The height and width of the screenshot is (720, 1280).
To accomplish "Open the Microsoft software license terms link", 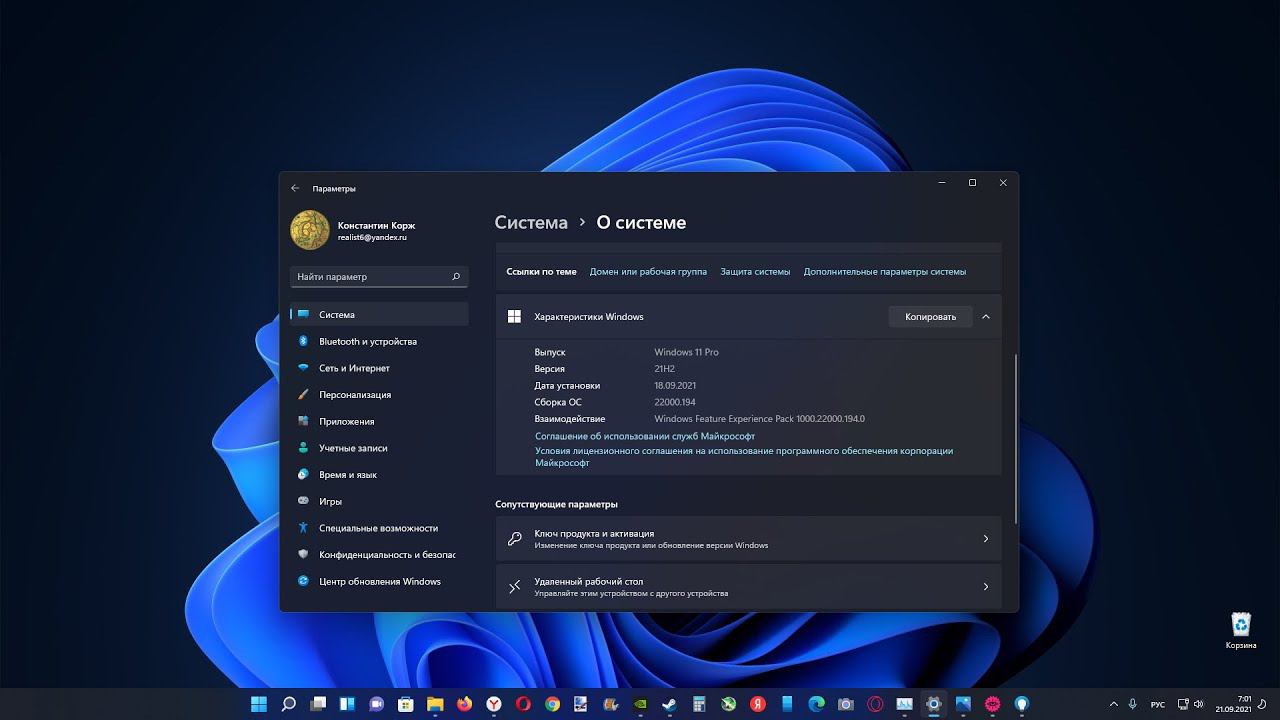I will click(x=744, y=457).
